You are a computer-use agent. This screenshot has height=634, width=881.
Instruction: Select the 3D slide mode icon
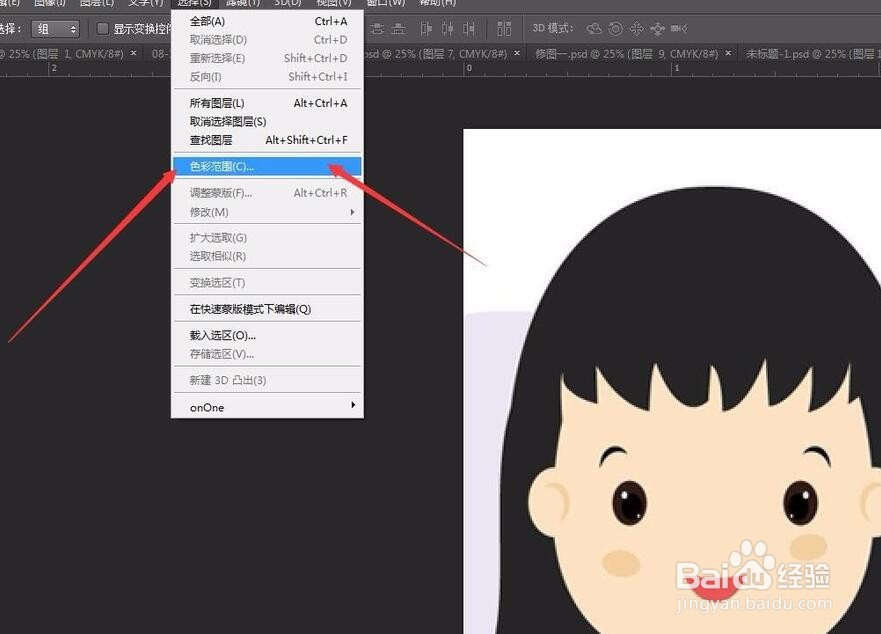[x=657, y=28]
